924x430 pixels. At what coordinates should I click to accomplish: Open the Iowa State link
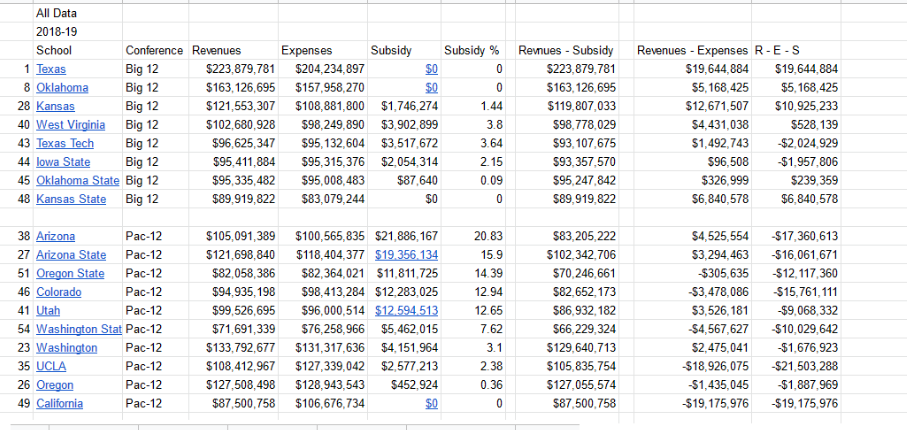(x=62, y=162)
